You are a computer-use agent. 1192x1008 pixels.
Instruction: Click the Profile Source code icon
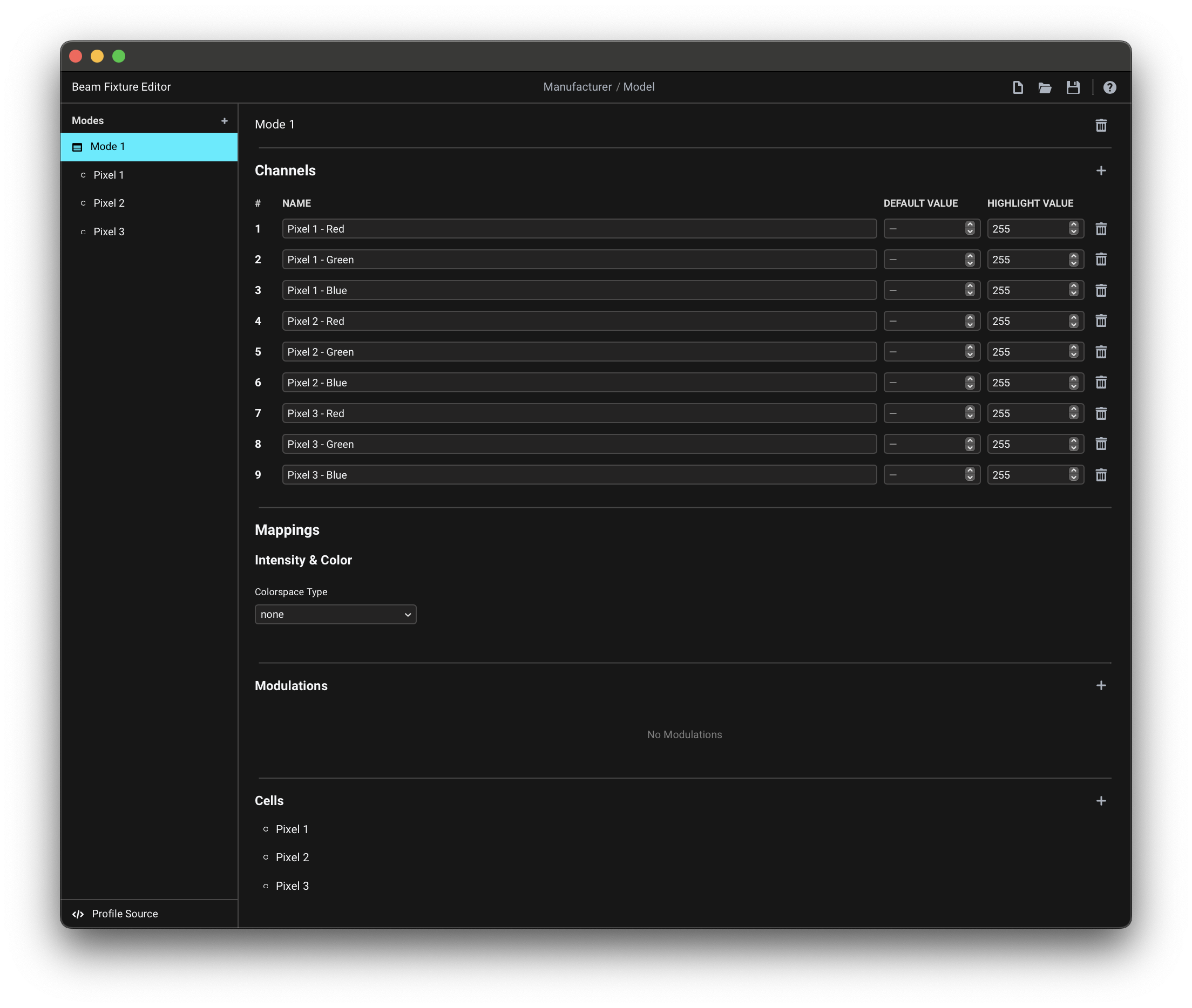click(x=78, y=914)
